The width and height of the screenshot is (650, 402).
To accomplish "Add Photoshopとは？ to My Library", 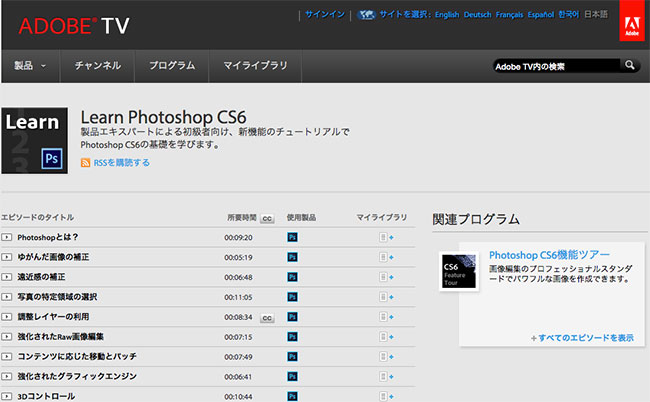I will [x=386, y=237].
